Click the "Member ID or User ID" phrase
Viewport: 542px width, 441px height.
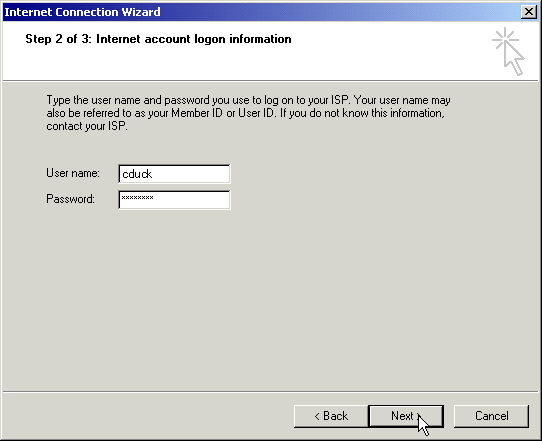click(223, 113)
